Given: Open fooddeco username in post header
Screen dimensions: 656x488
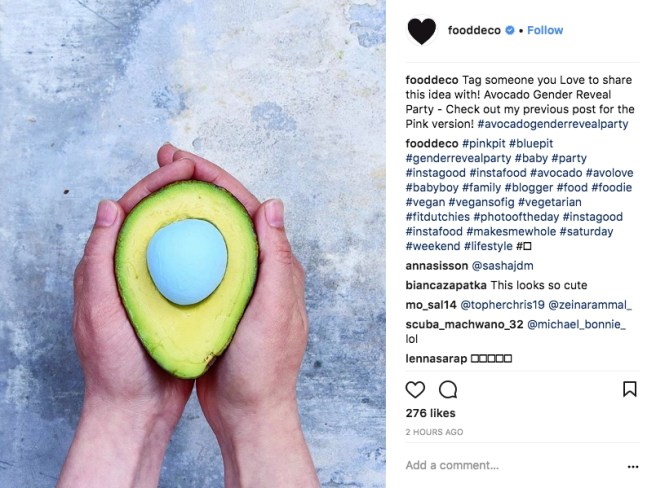Looking at the screenshot, I should click(x=474, y=30).
